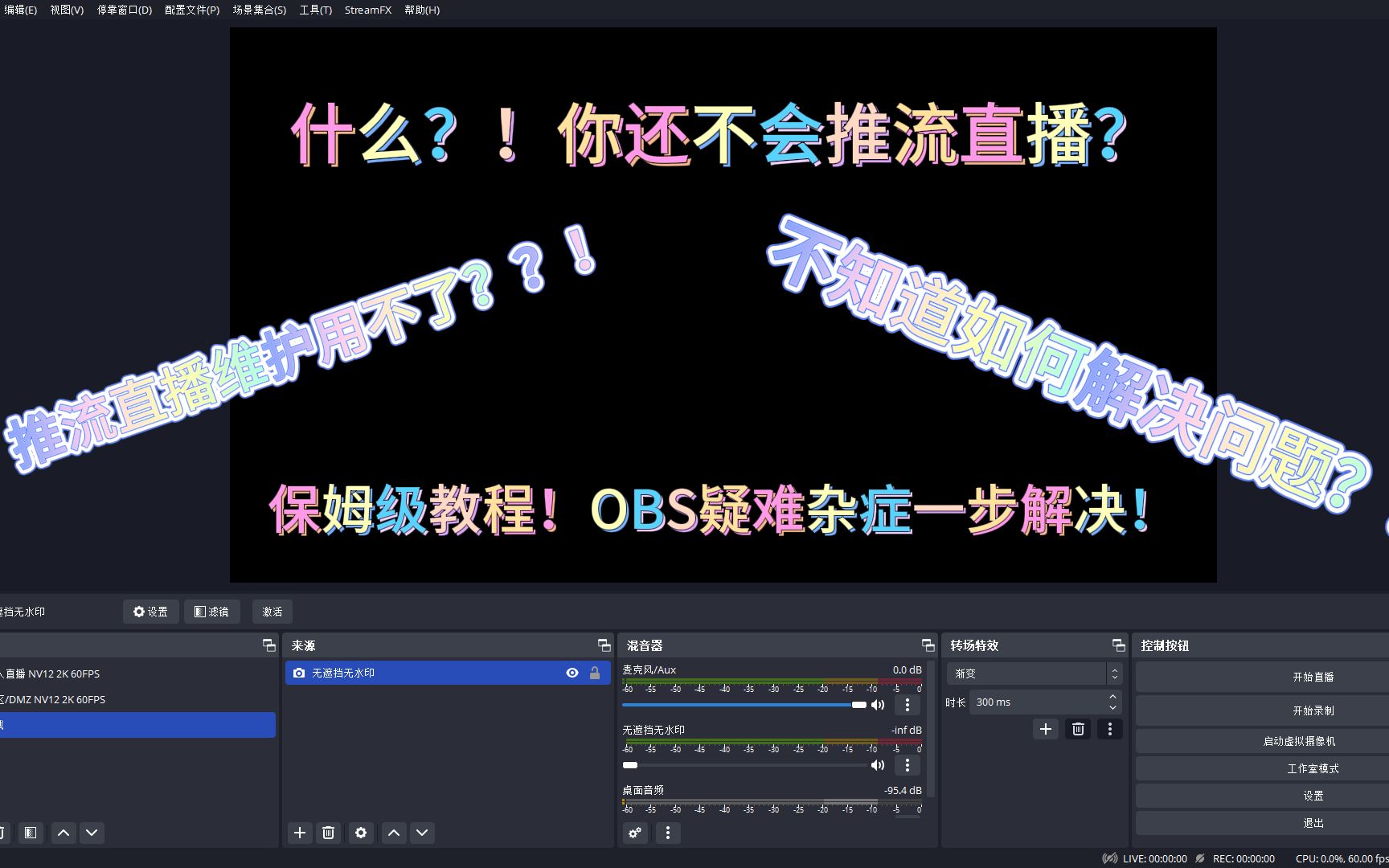This screenshot has height=868, width=1389.
Task: Select scene 直播 NV12 2K 60FPS
Action: pos(137,674)
